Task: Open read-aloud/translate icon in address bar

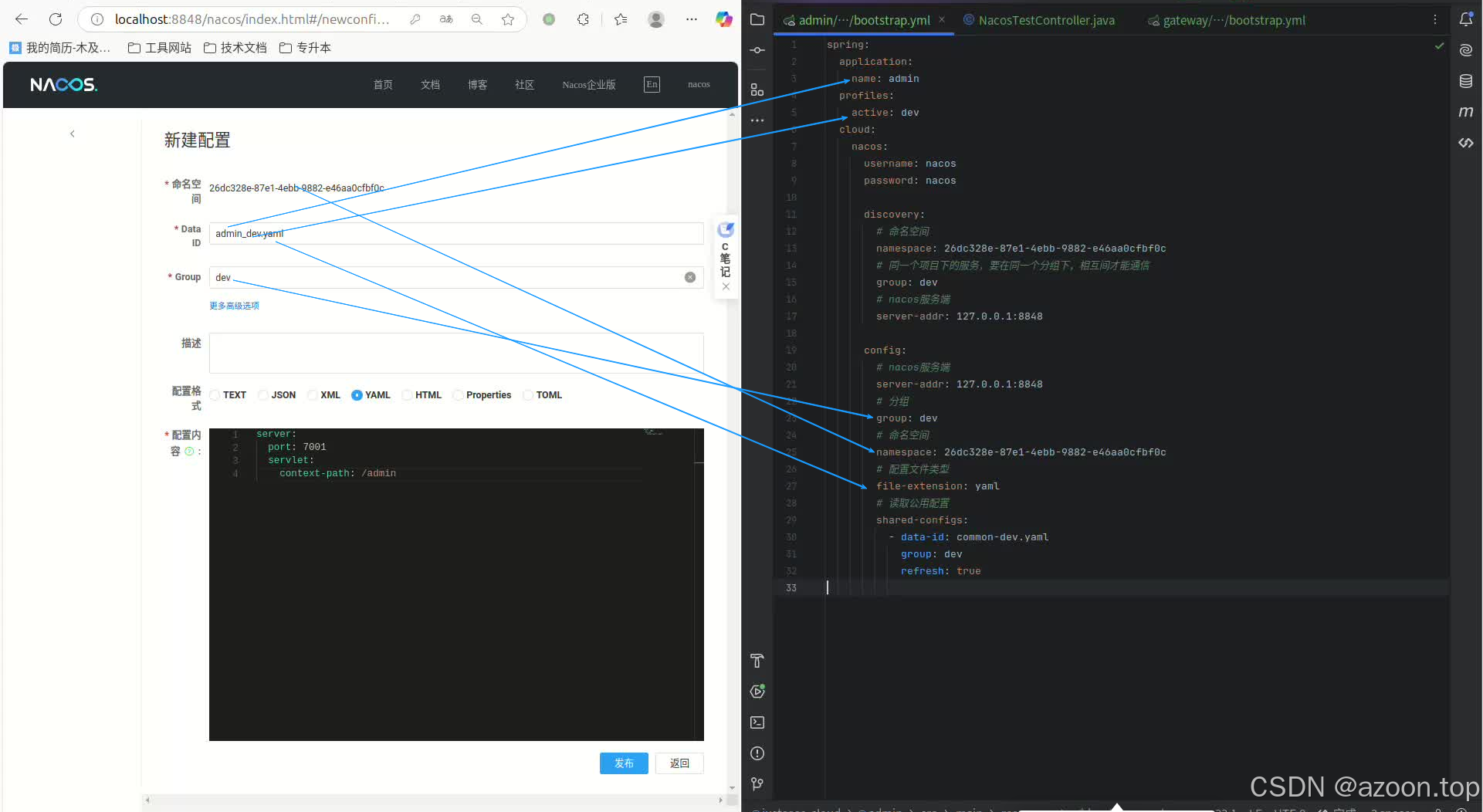Action: point(446,19)
